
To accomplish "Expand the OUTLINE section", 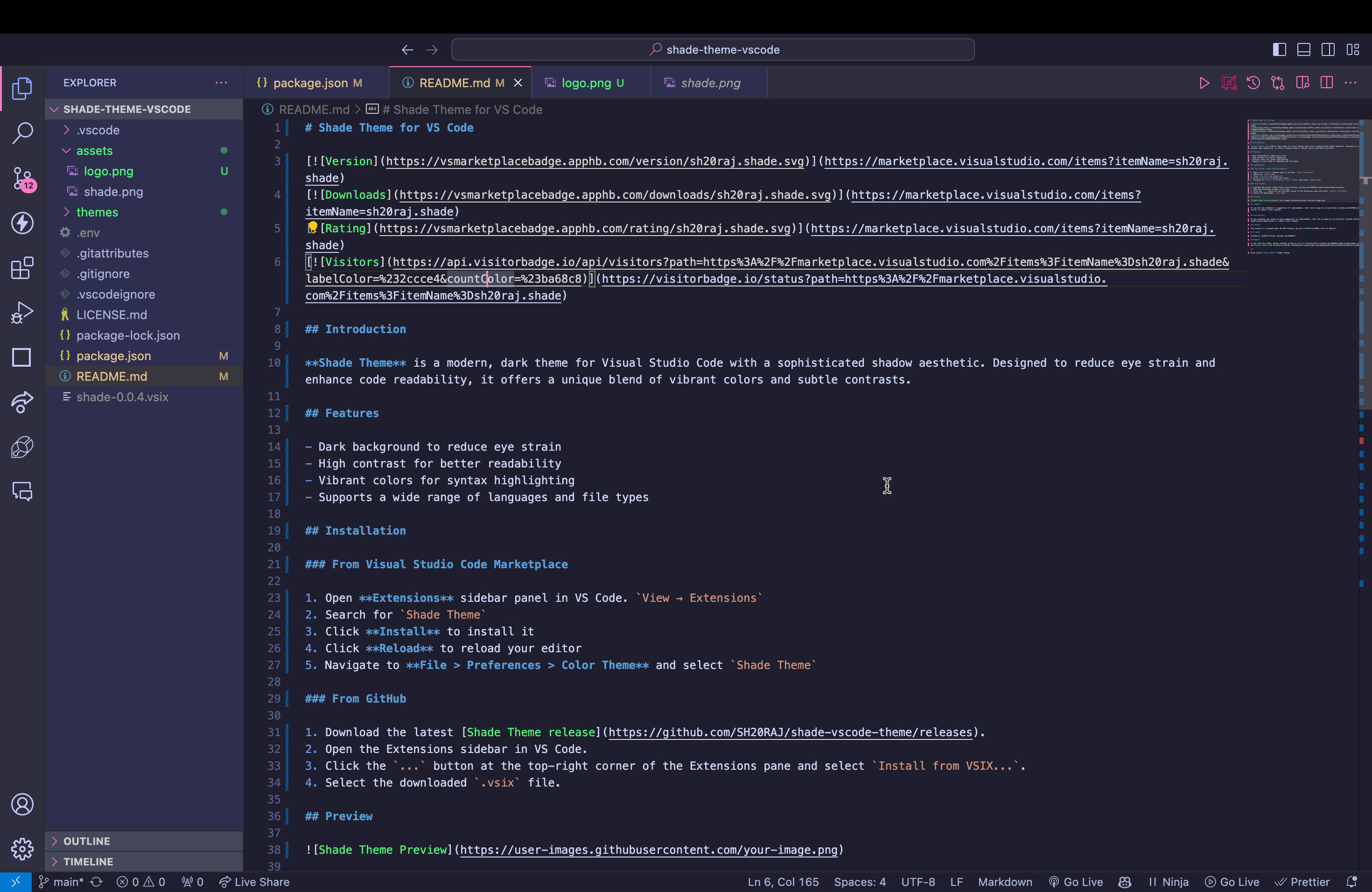I will coord(86,841).
